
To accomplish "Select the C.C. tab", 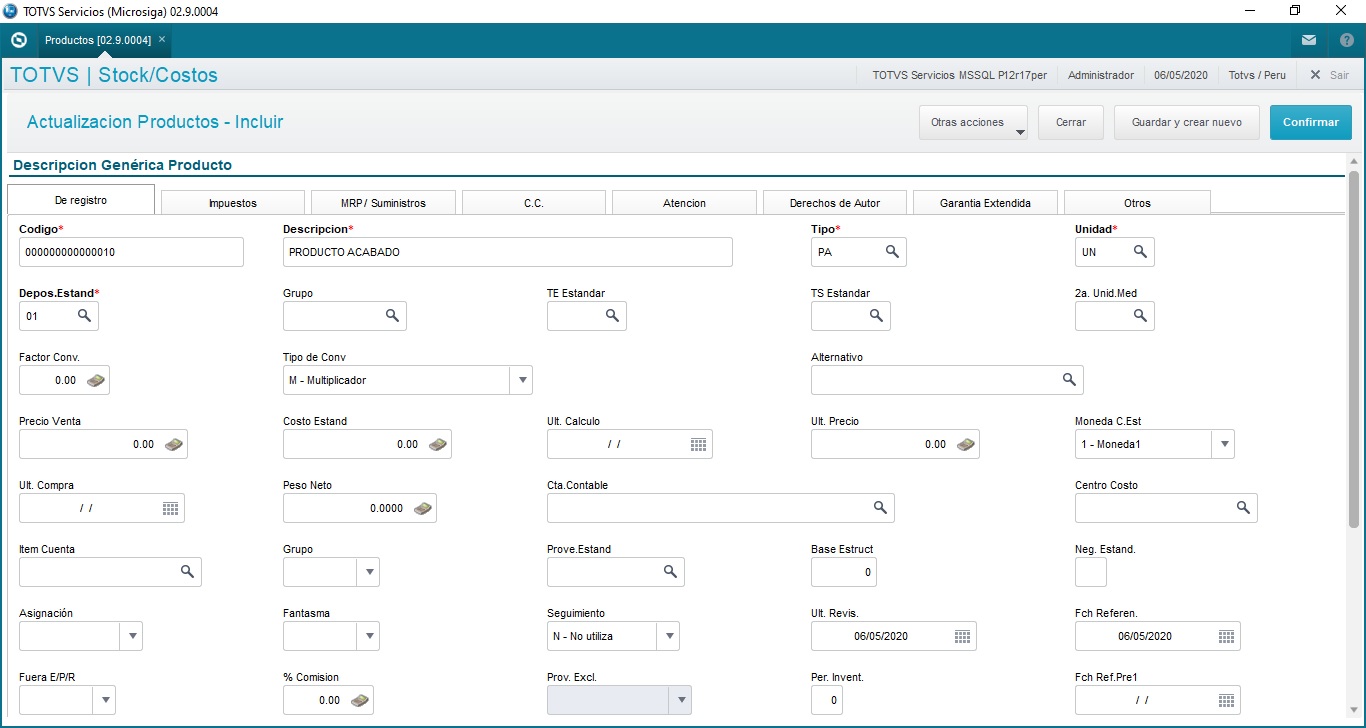I will 534,203.
